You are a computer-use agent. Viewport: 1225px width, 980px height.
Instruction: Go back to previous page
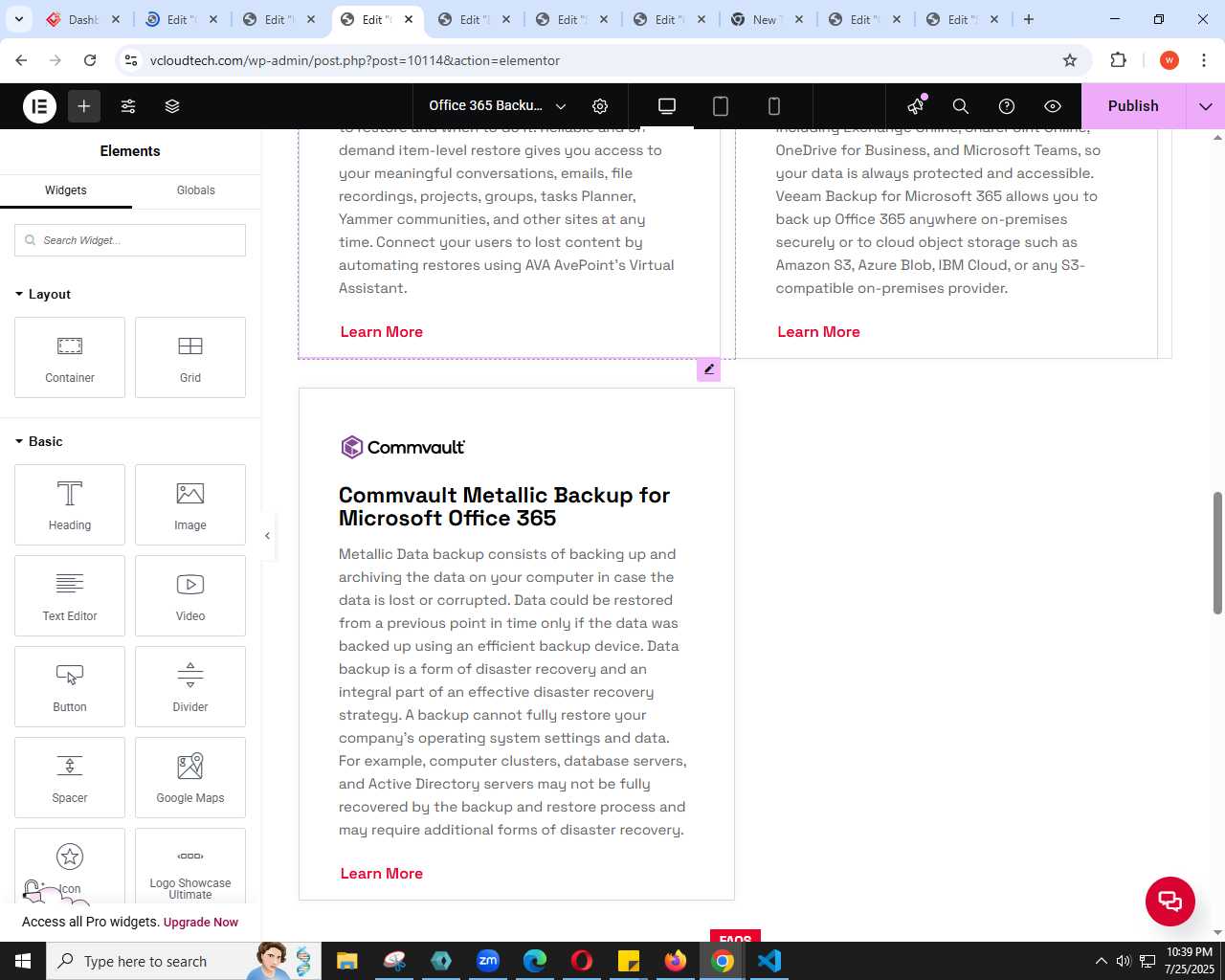click(x=21, y=60)
